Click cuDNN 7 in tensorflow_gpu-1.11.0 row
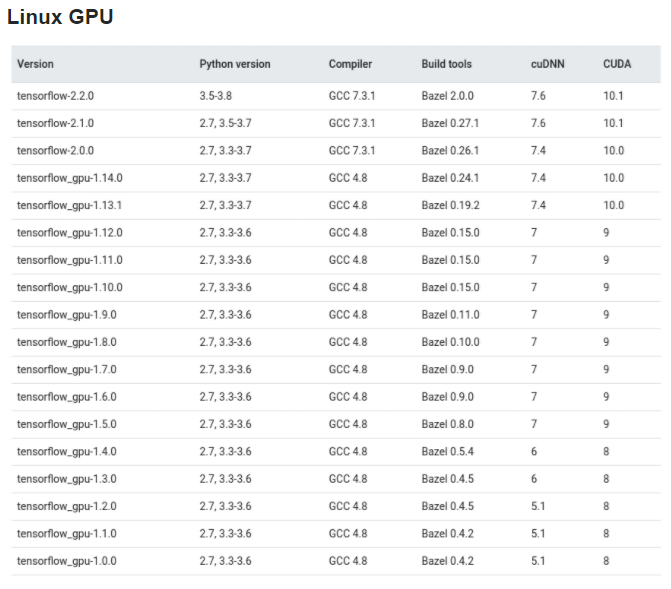This screenshot has height=589, width=671. pos(534,260)
